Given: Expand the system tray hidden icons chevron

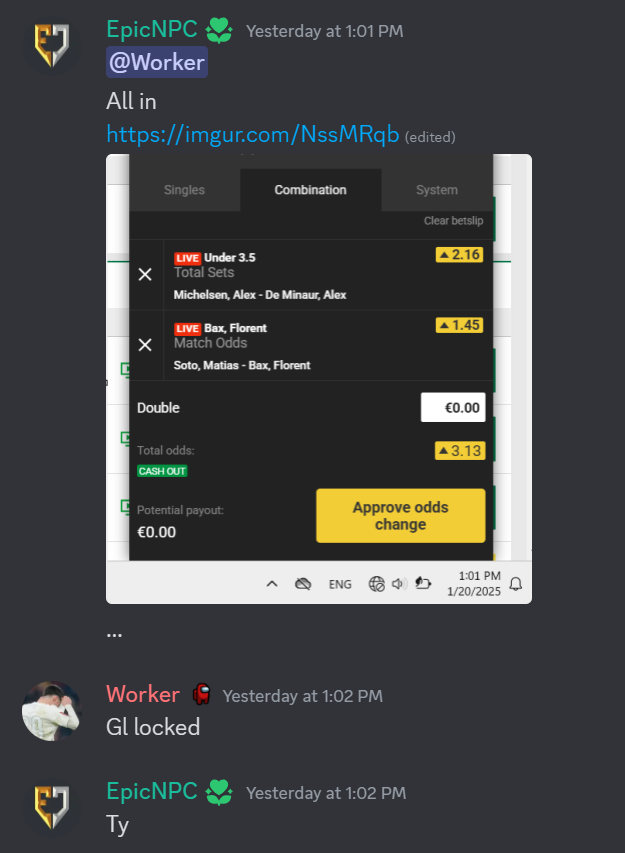Looking at the screenshot, I should coord(272,584).
